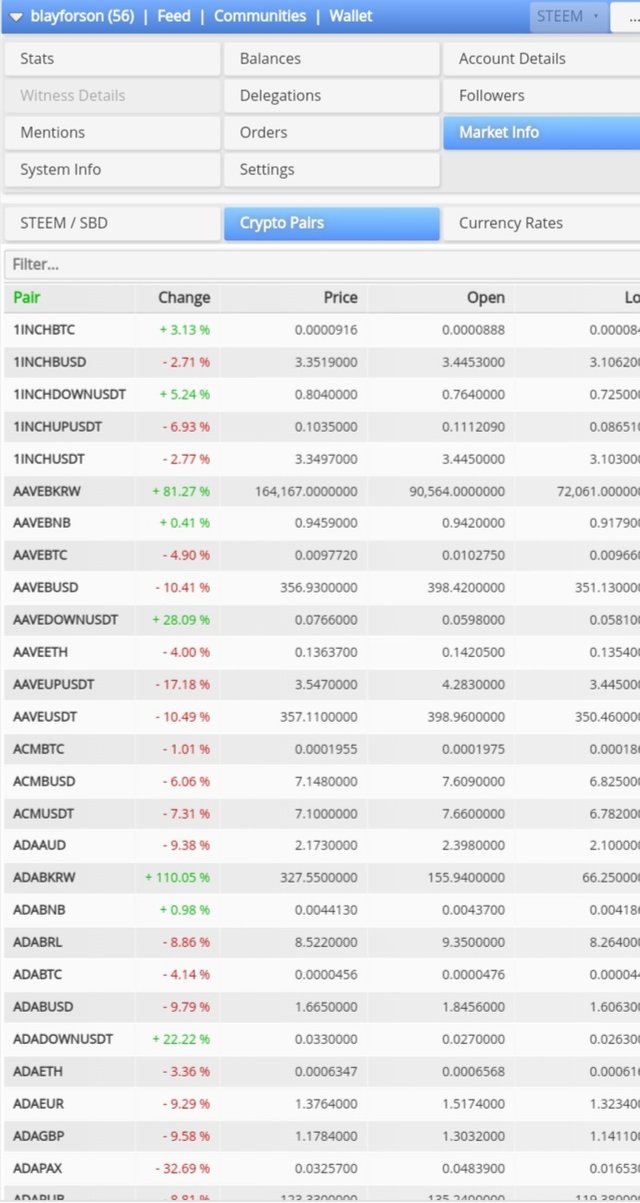This screenshot has height=1203, width=640.
Task: Open the Delegations tab
Action: pyautogui.click(x=331, y=96)
